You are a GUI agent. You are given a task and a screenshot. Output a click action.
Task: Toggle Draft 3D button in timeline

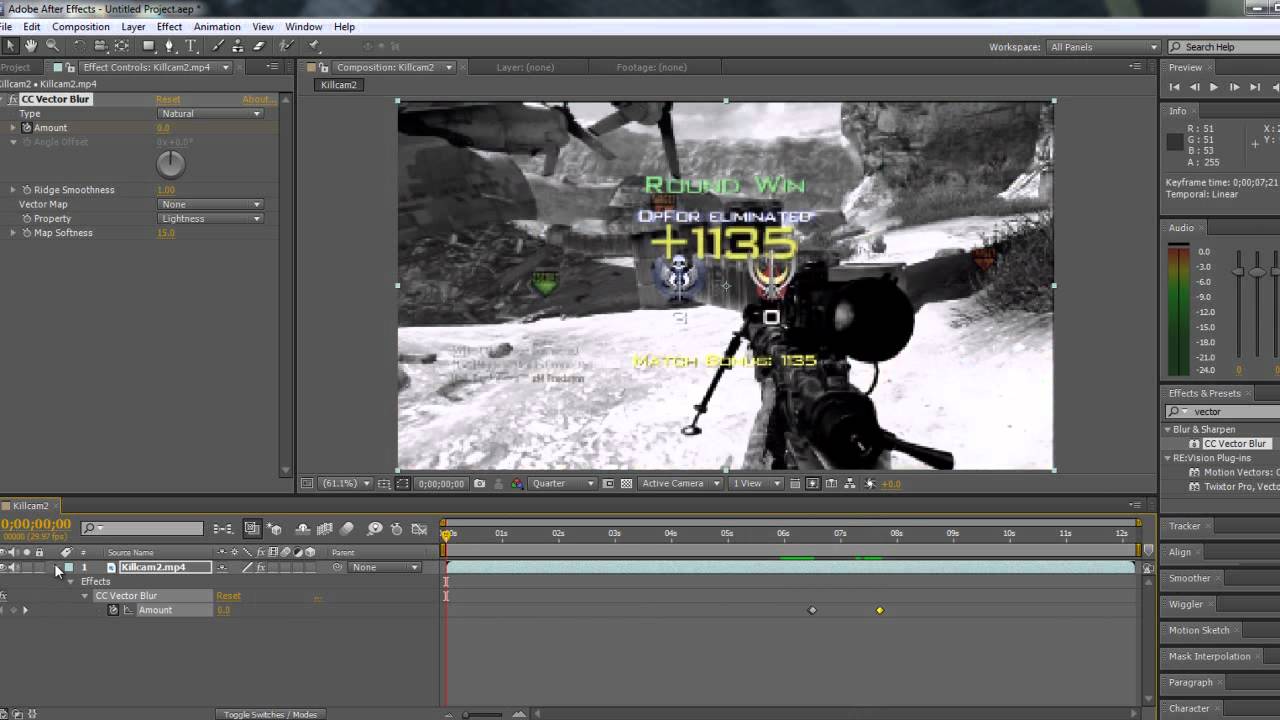[276, 529]
